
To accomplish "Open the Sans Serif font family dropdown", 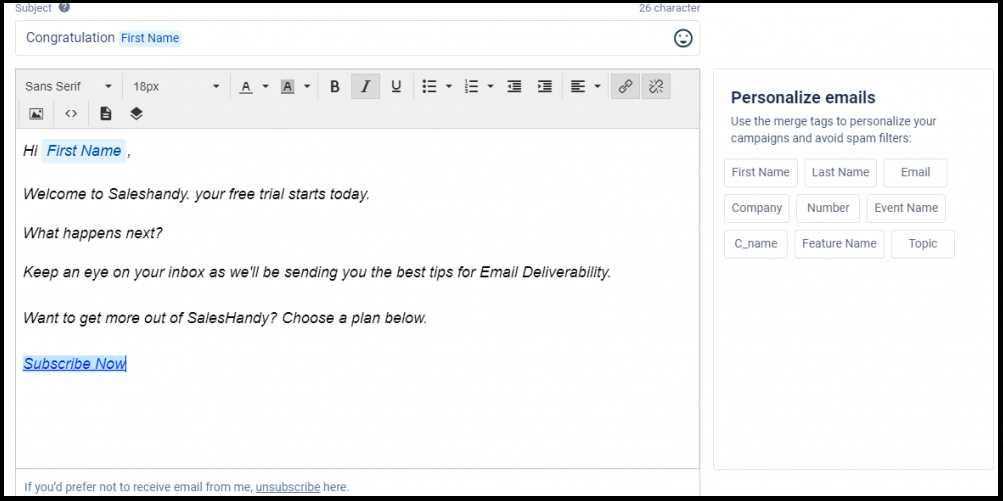I will coord(69,86).
